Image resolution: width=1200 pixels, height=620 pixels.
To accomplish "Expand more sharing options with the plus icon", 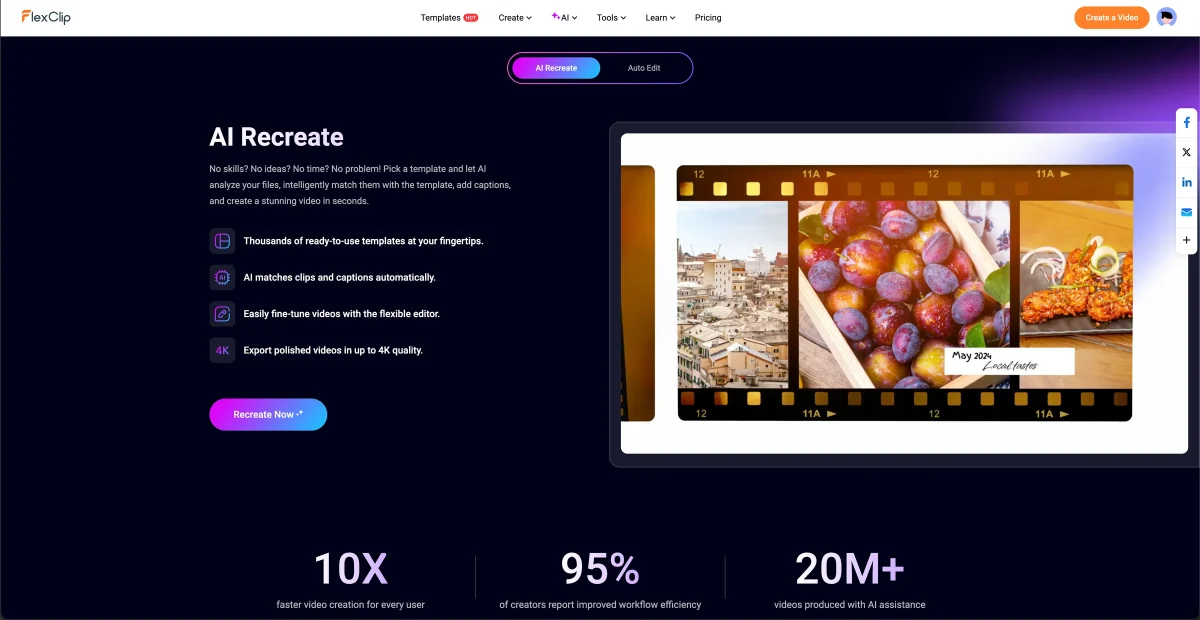I will pos(1186,240).
